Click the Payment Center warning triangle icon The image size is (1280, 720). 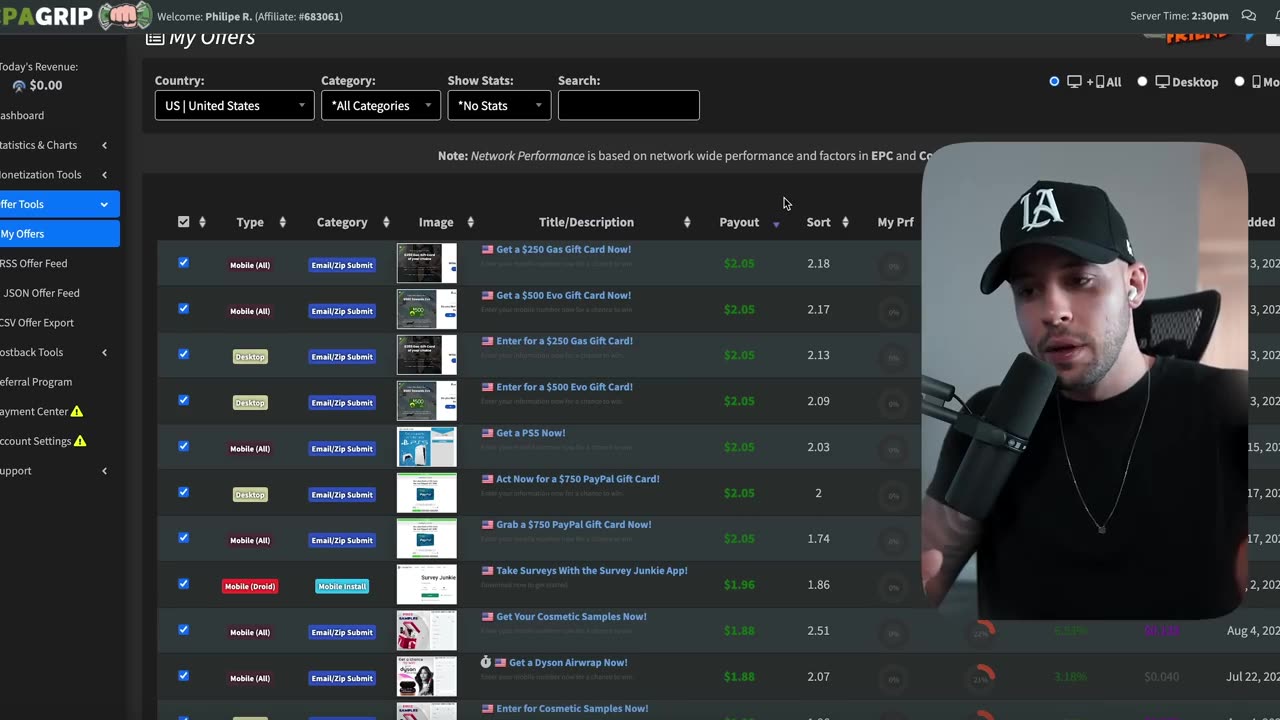click(77, 411)
